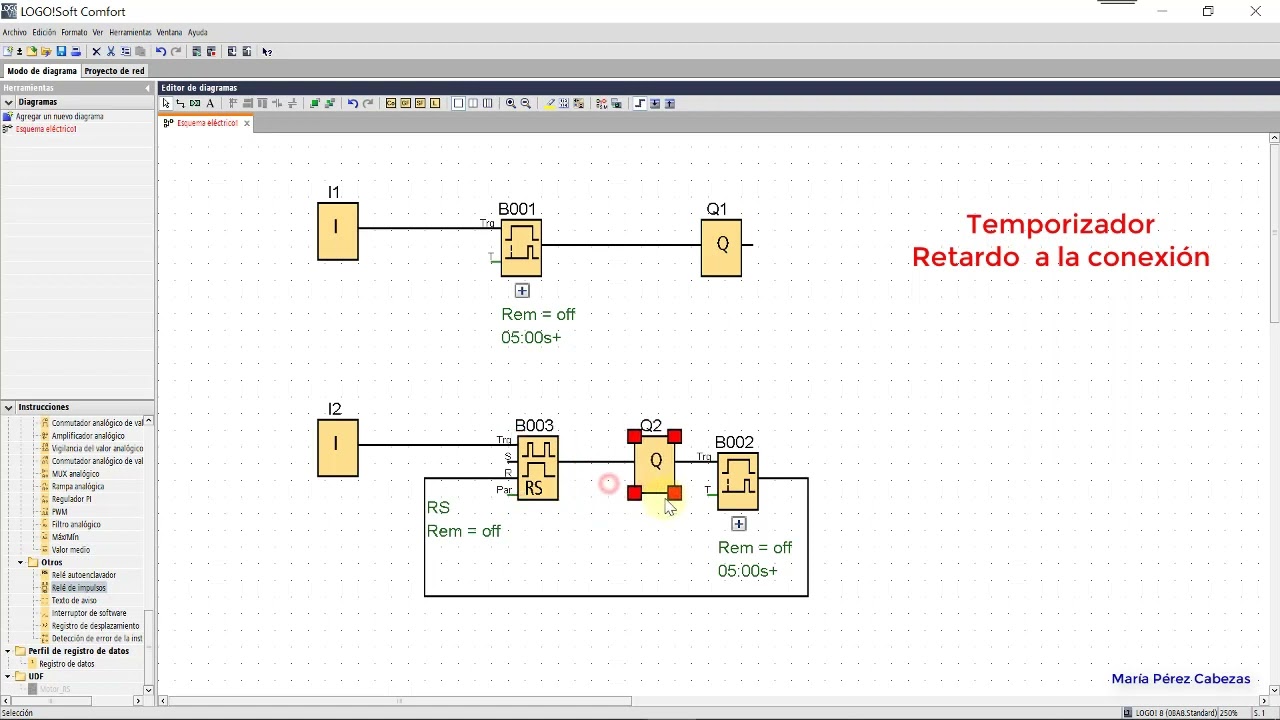Click the Undo arrow in main toolbar
The height and width of the screenshot is (720, 1280).
(x=160, y=51)
